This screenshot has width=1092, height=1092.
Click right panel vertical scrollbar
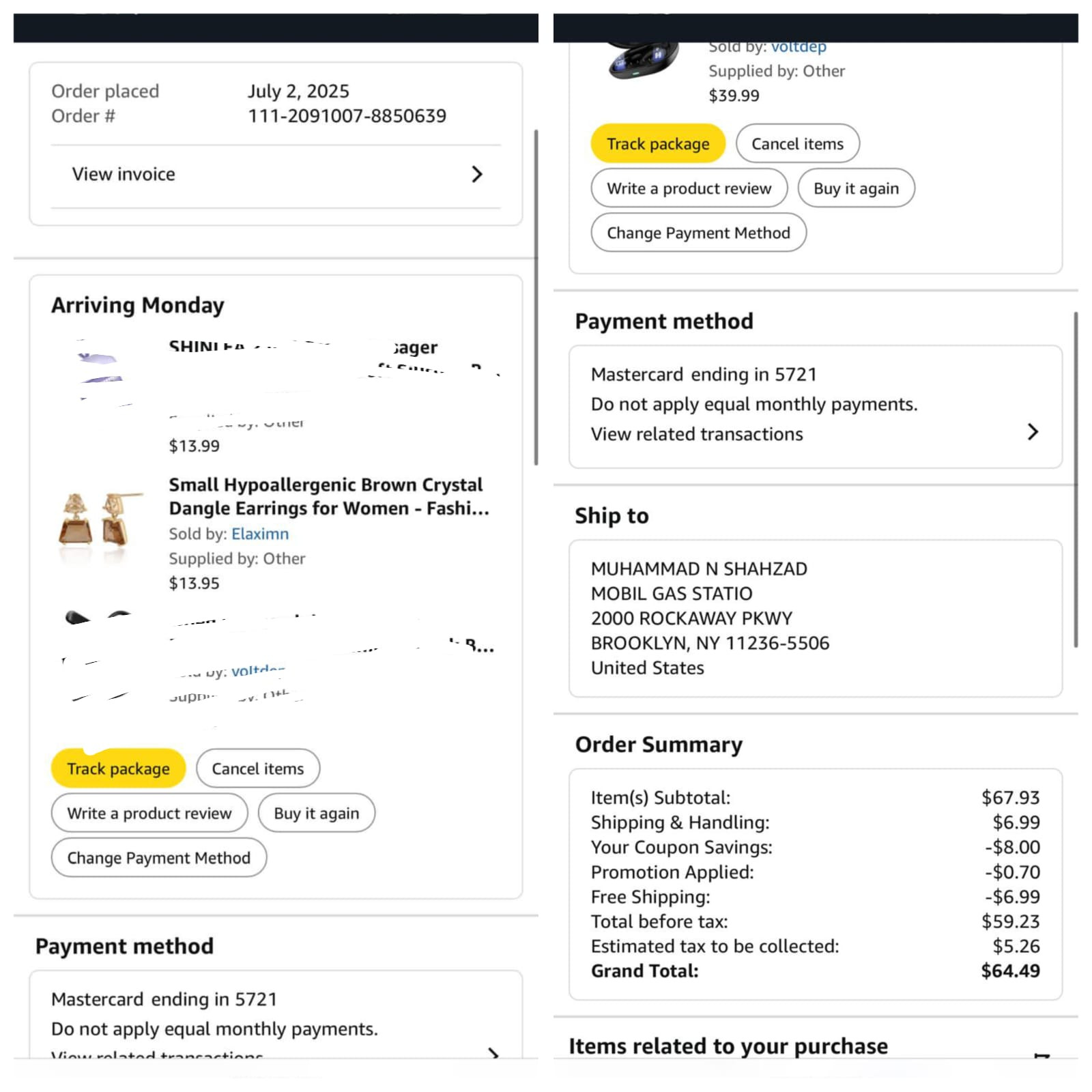tap(1076, 479)
